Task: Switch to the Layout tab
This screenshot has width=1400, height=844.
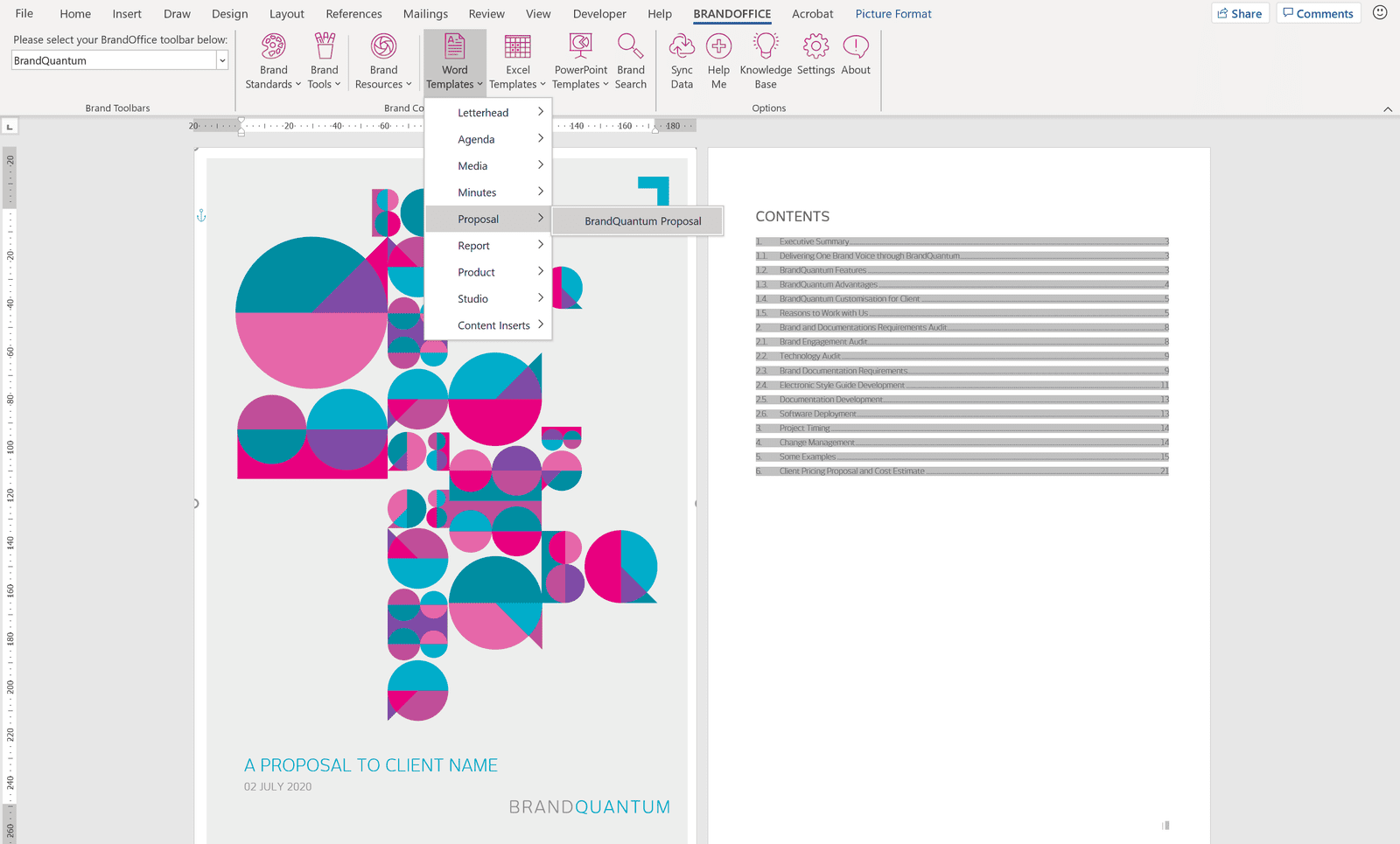Action: coord(287,14)
